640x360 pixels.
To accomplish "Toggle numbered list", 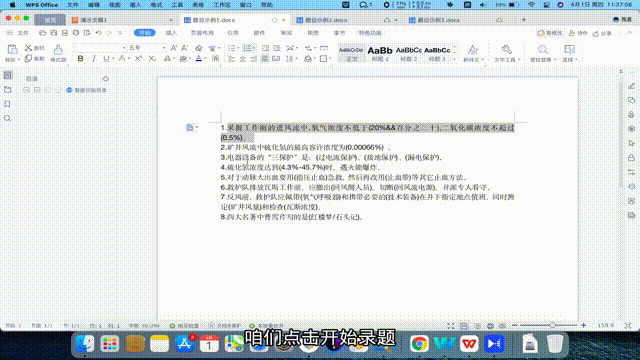I will coord(247,48).
